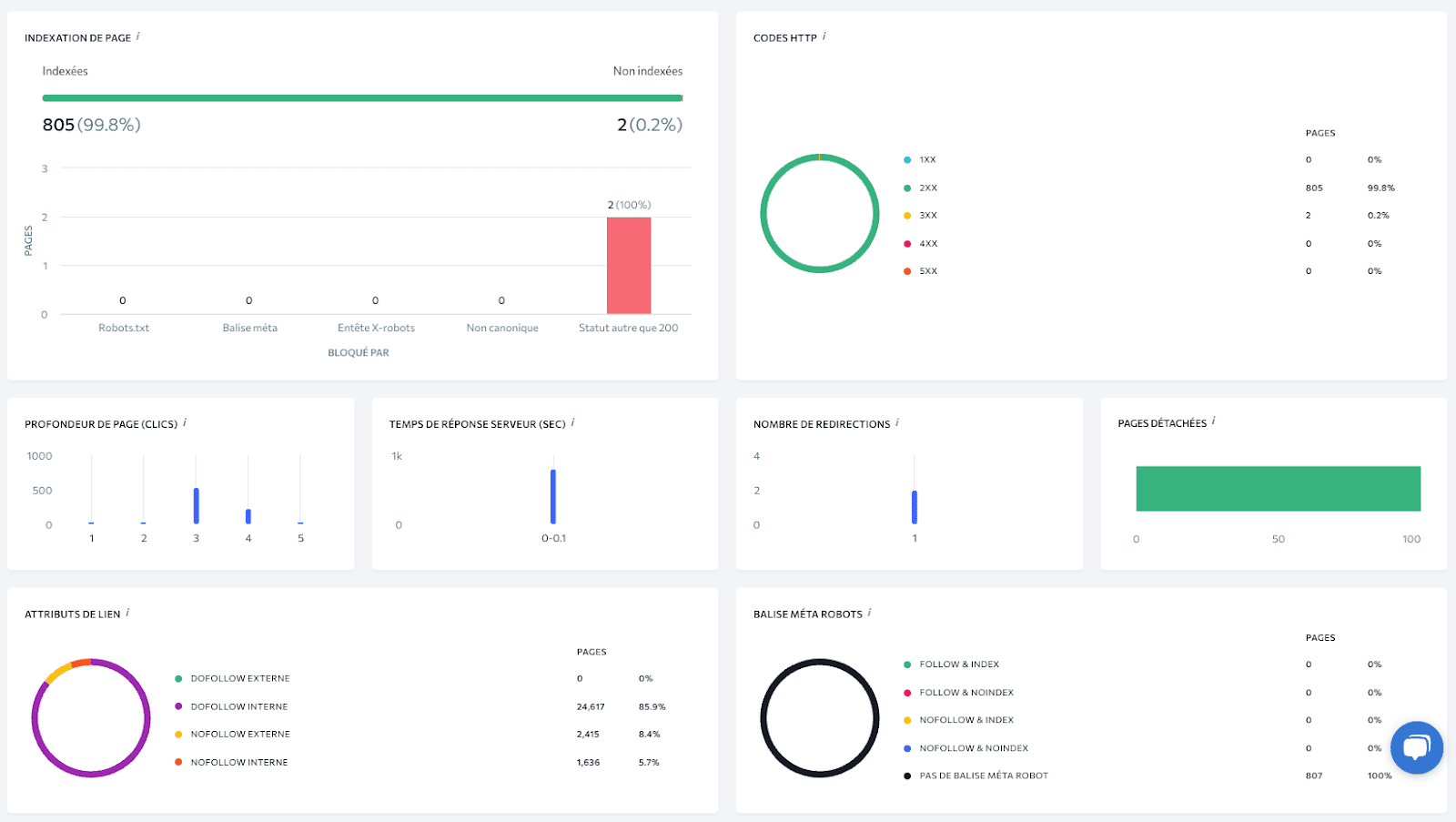
Task: Select Dofollow interne purple legend dot
Action: (x=178, y=706)
